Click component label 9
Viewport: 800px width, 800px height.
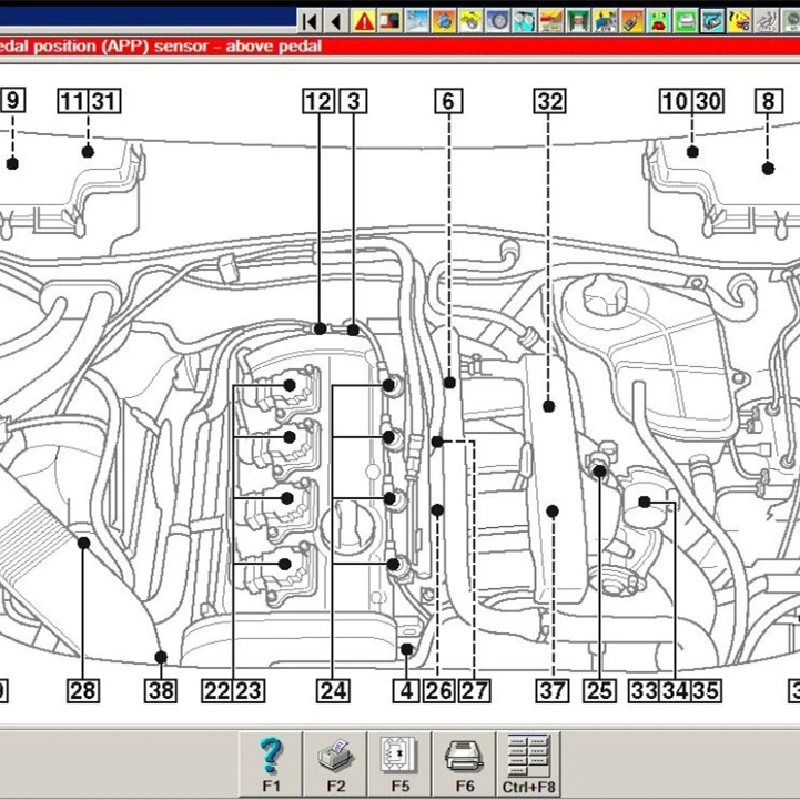click(x=13, y=101)
